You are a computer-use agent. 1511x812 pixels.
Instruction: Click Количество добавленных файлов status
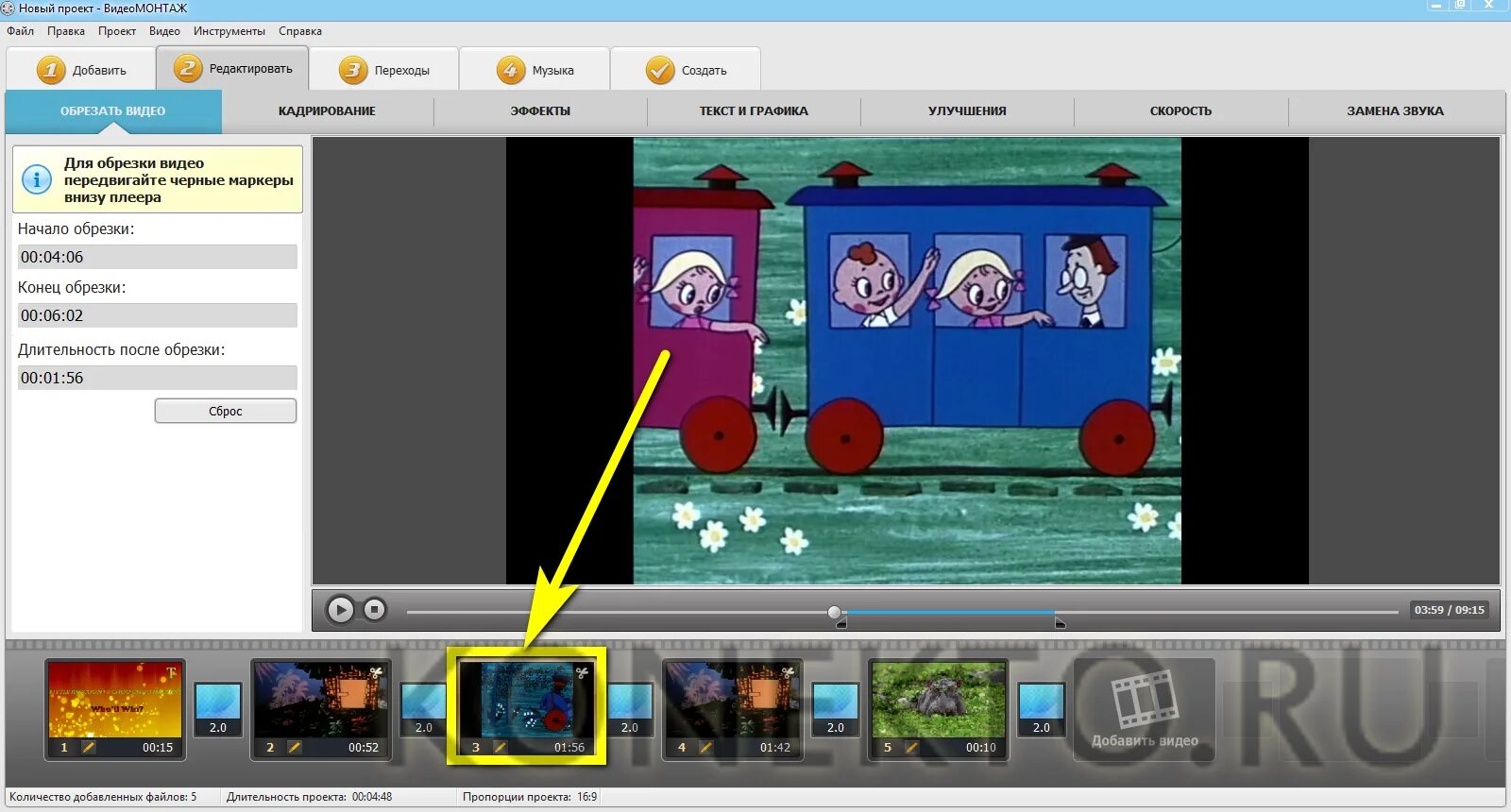coord(103,797)
